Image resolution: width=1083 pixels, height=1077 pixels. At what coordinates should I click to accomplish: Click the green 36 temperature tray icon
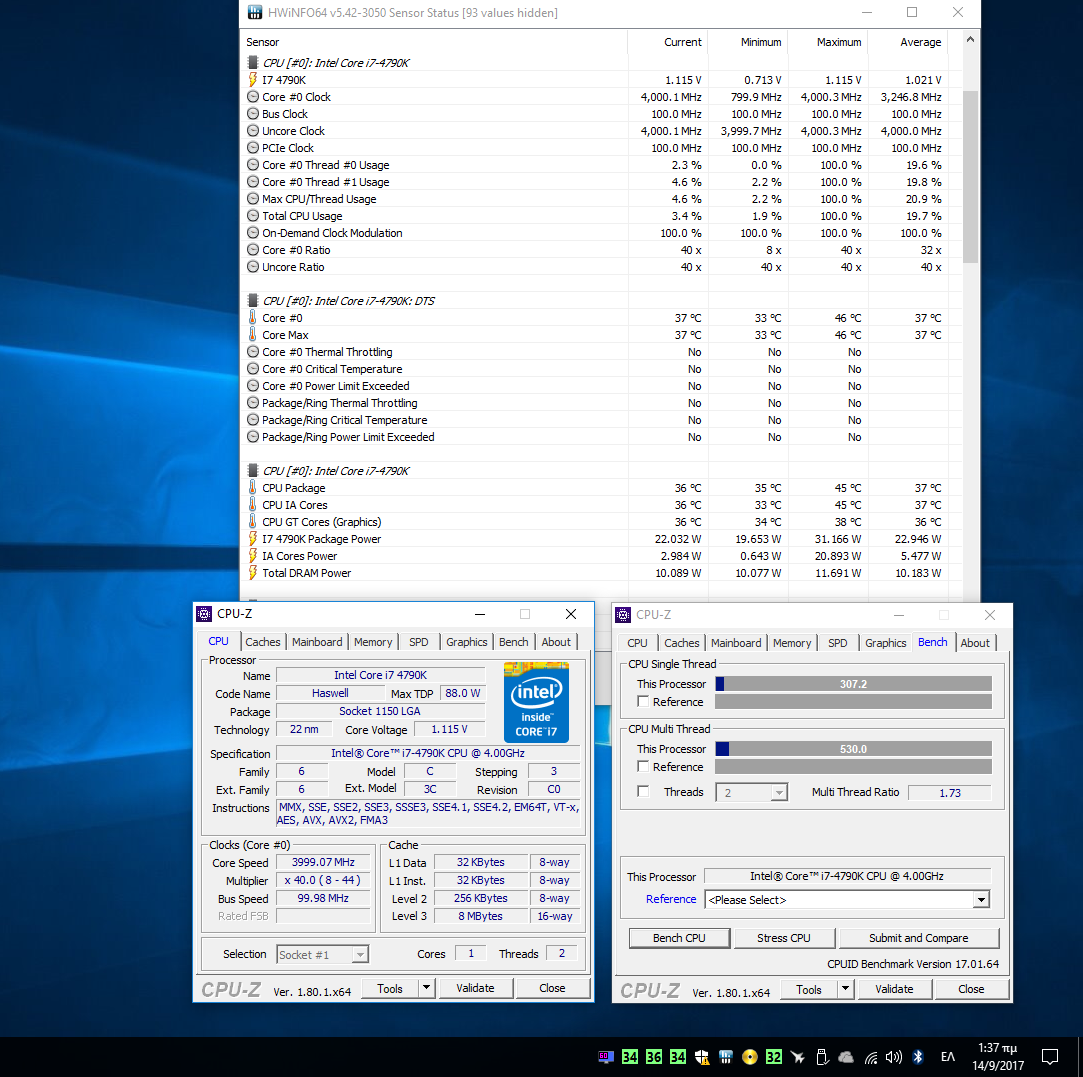[653, 1057]
